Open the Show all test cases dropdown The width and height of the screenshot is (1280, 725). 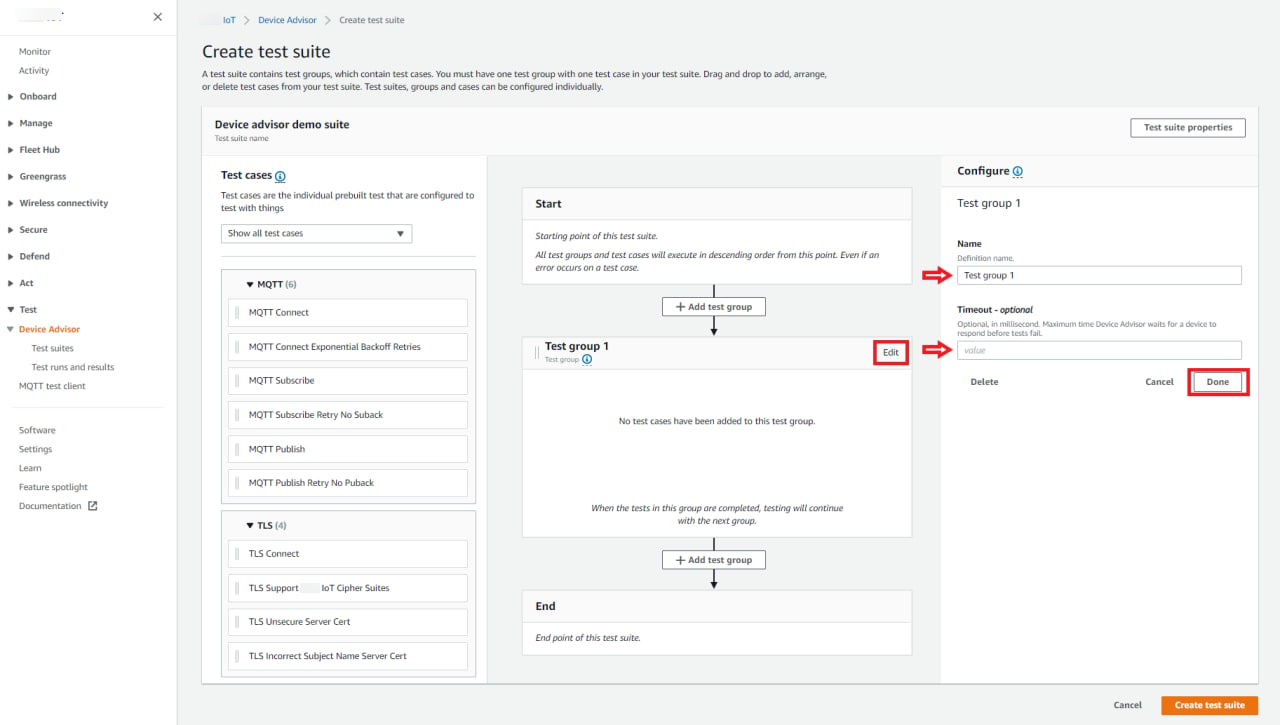[316, 234]
